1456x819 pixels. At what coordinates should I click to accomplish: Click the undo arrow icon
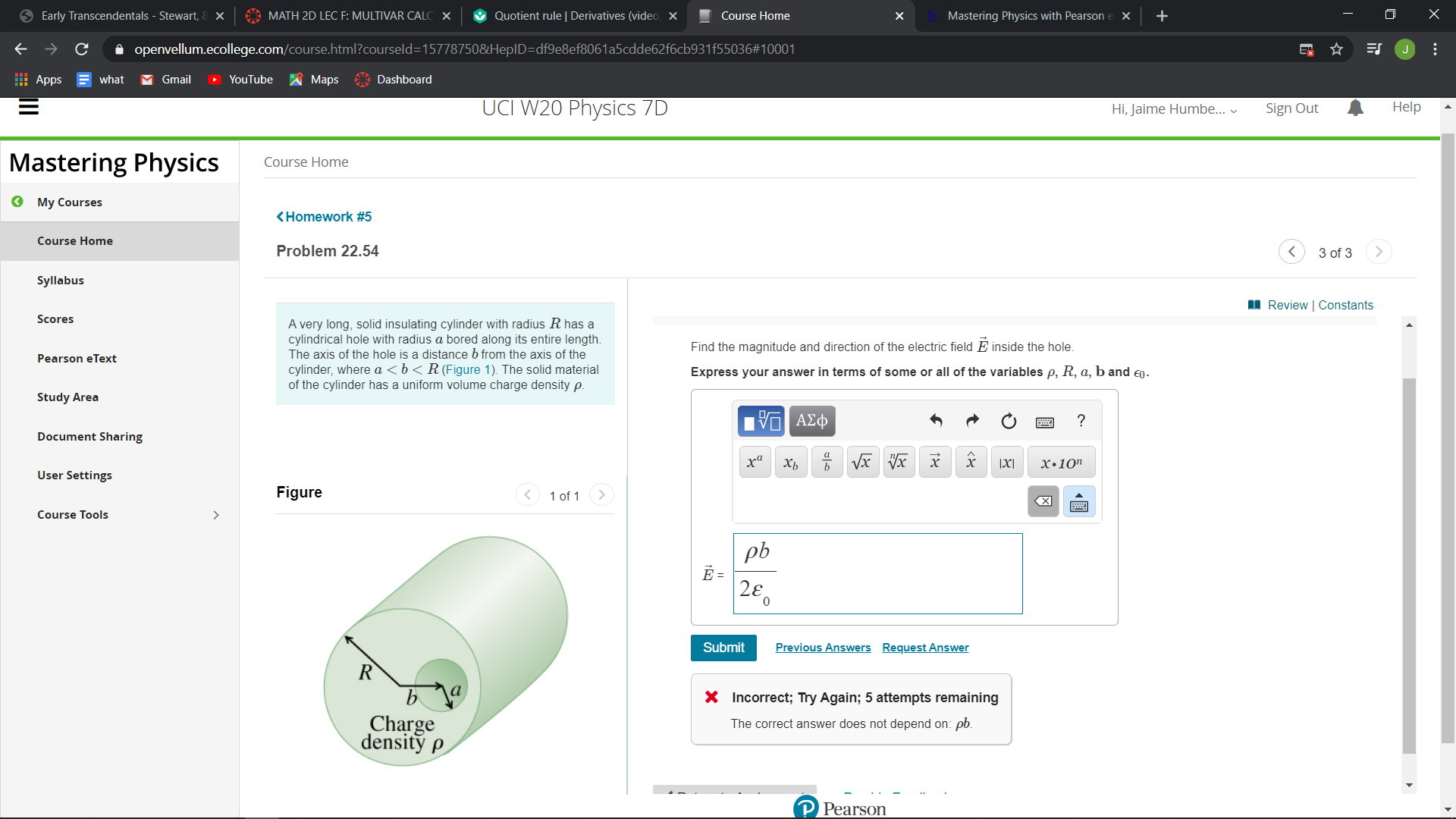[936, 421]
